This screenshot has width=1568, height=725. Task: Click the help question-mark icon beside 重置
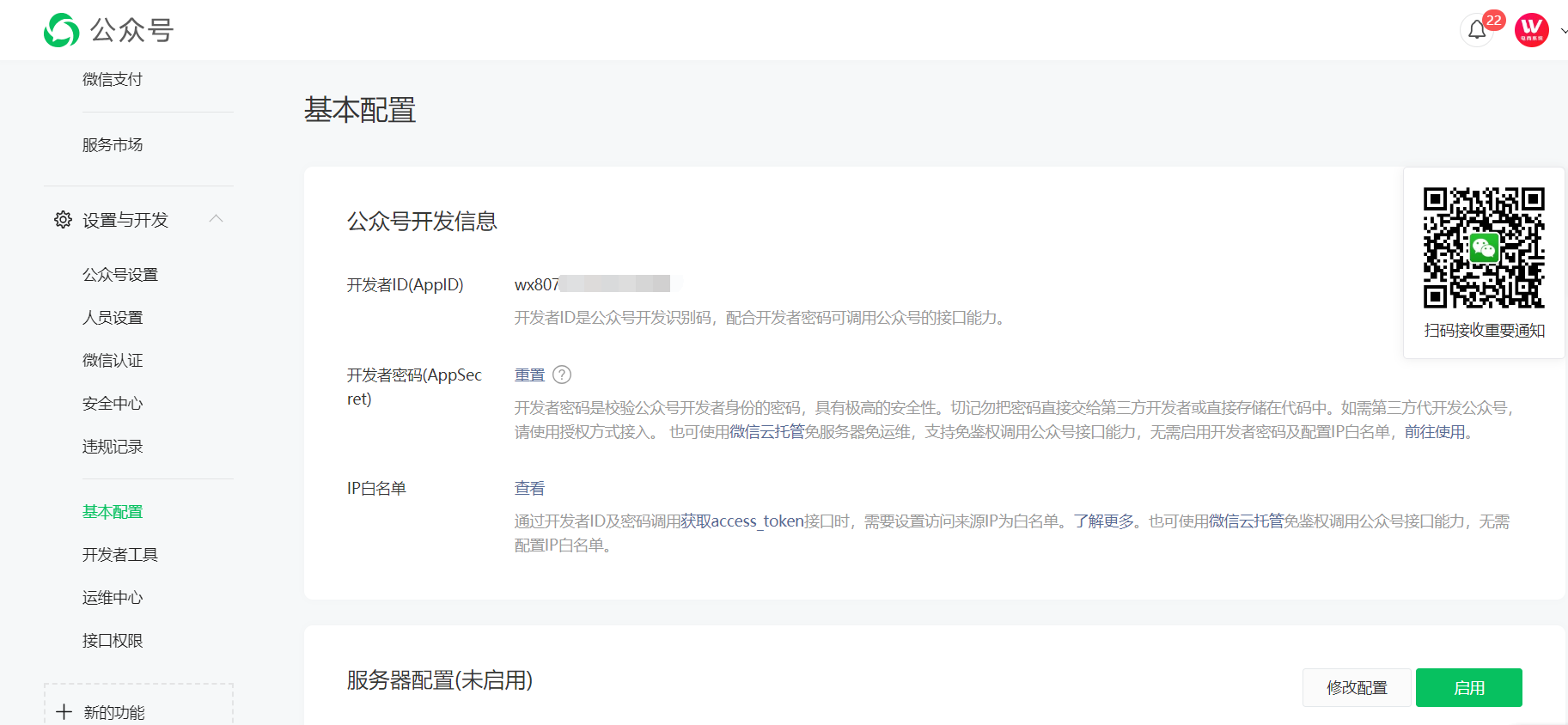(x=562, y=375)
